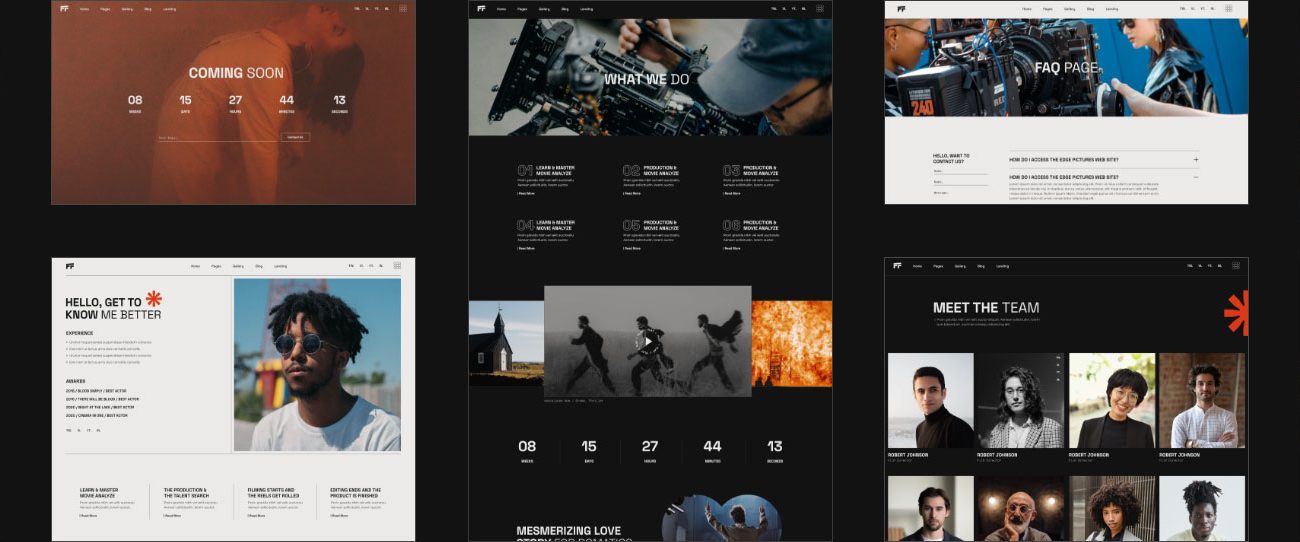Click the Meet The Team heading
The image size is (1300, 542).
click(x=986, y=308)
